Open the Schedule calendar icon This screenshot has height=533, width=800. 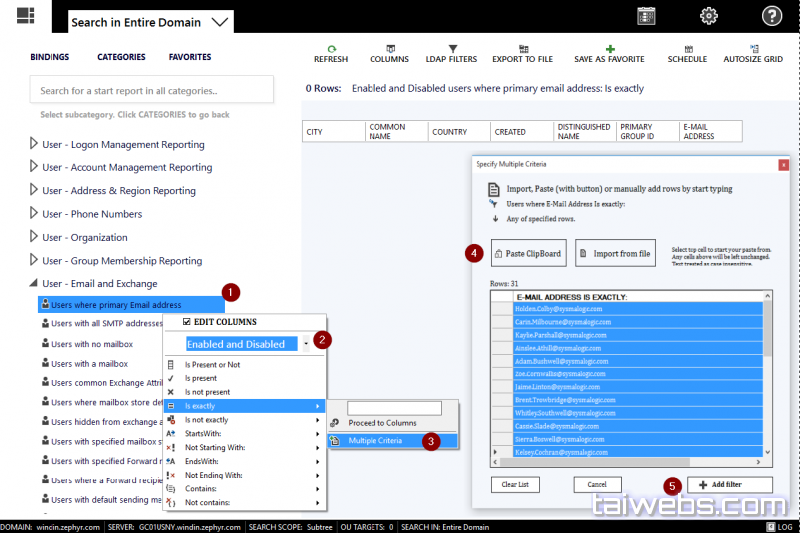pos(687,48)
